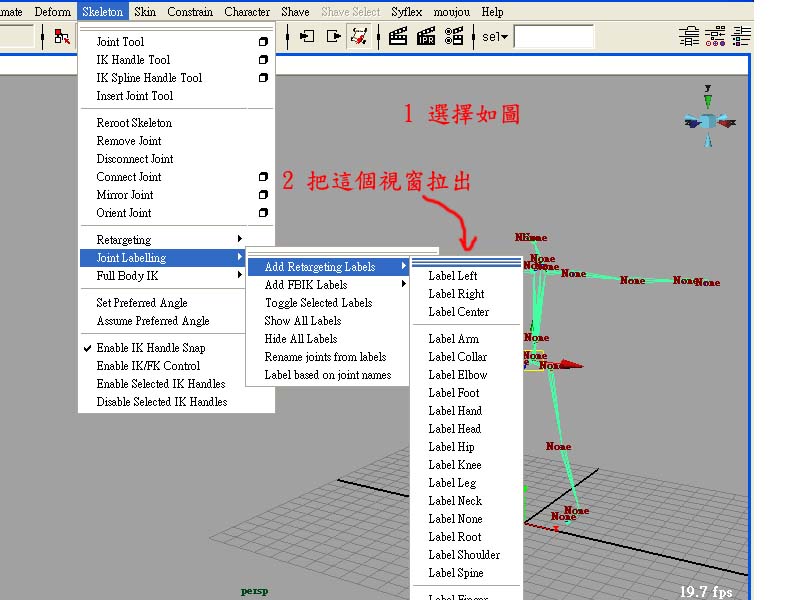Open Orient Joint option box
The height and width of the screenshot is (600, 800).
[x=263, y=212]
